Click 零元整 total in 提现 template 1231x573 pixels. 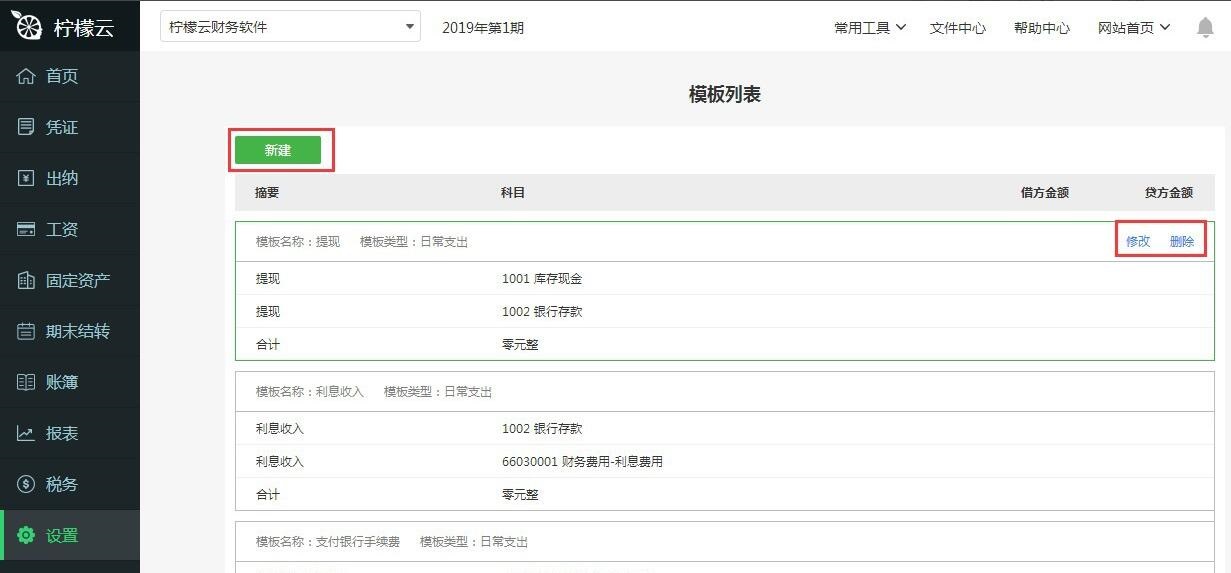[x=520, y=345]
